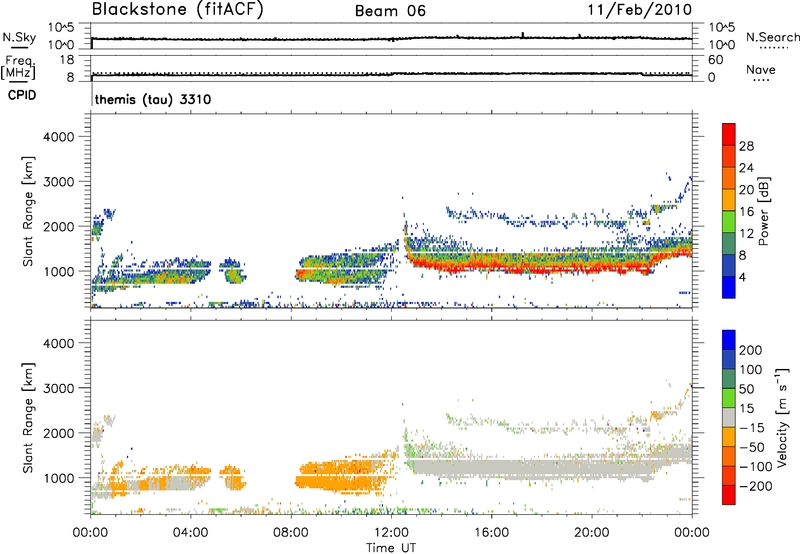
Task: Click the red bottom segment of the Velocity colorbar
Action: [x=729, y=495]
